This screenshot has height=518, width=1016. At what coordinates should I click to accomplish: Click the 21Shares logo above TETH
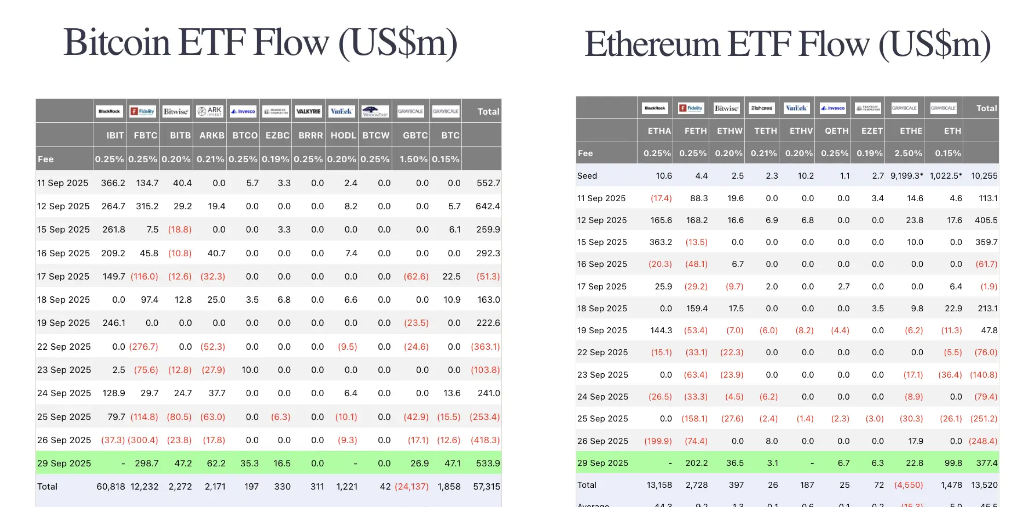click(762, 108)
